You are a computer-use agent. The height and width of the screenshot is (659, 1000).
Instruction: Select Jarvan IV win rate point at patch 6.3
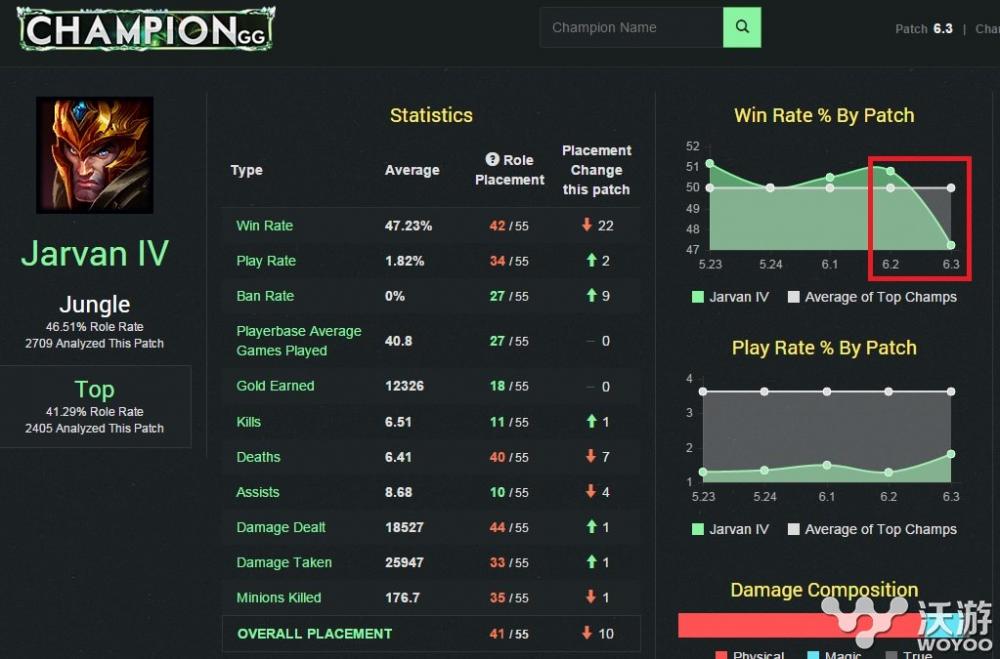(951, 246)
